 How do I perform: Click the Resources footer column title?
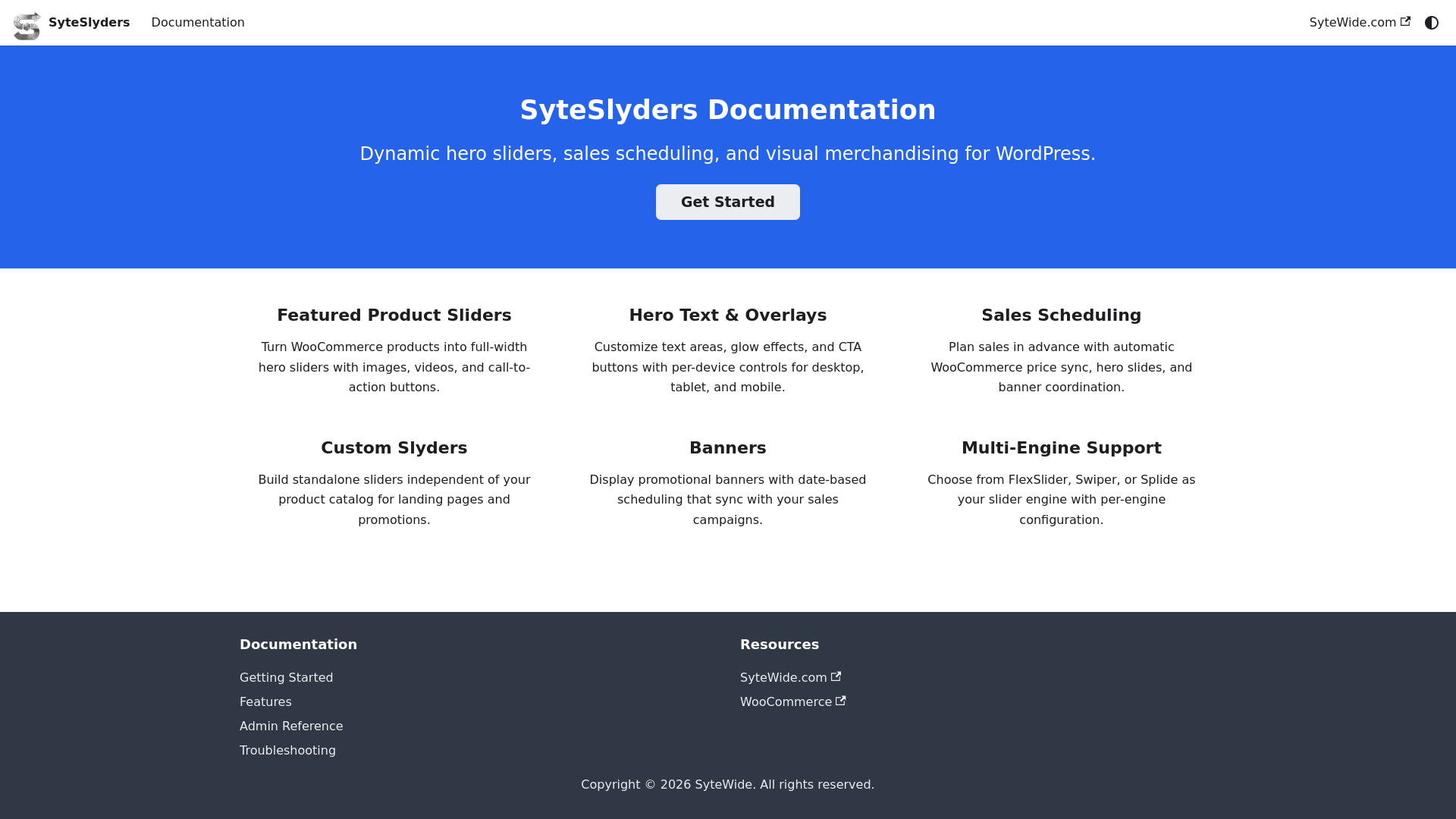780,644
